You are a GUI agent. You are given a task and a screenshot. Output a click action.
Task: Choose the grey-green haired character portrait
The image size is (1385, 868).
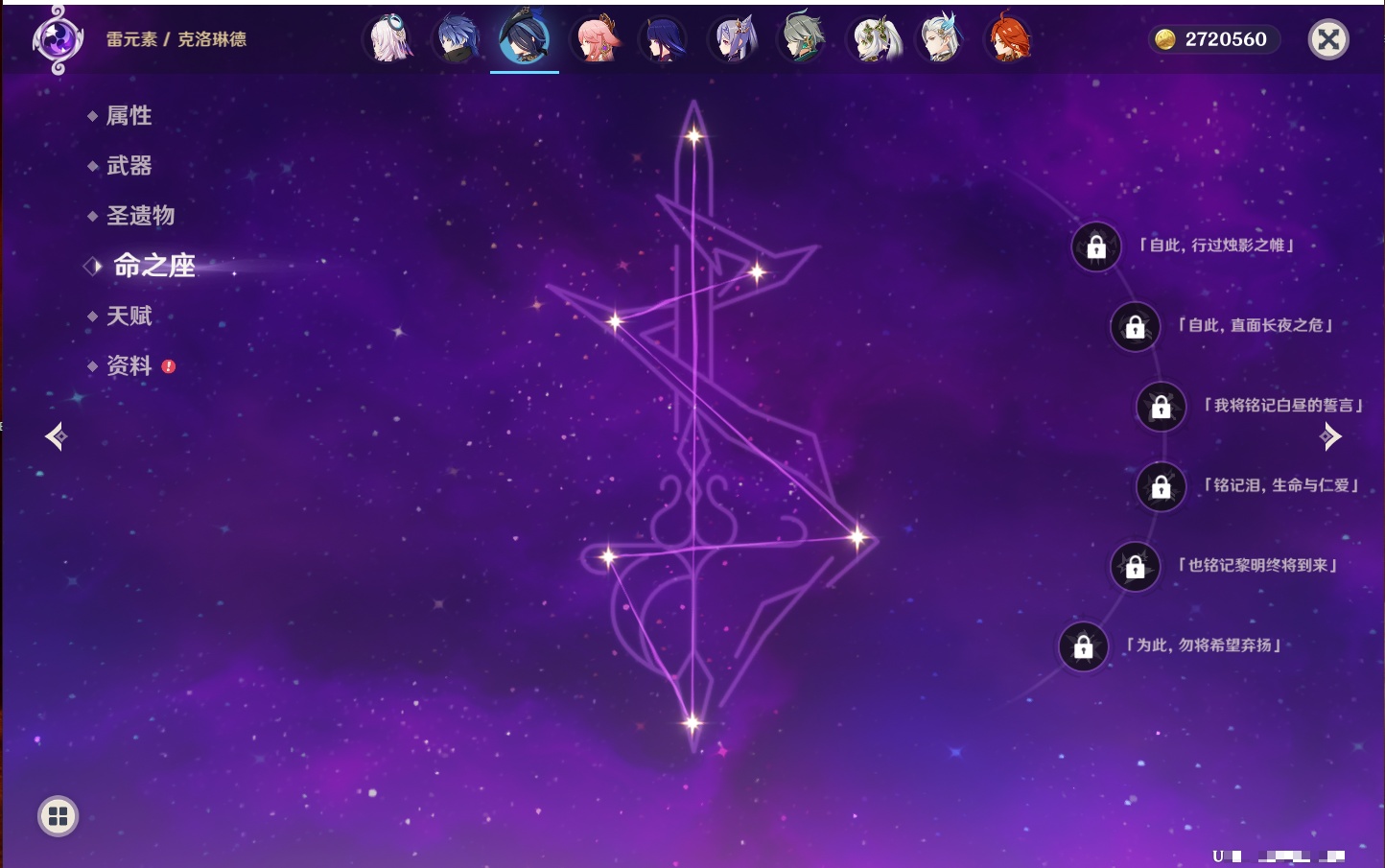[x=802, y=39]
